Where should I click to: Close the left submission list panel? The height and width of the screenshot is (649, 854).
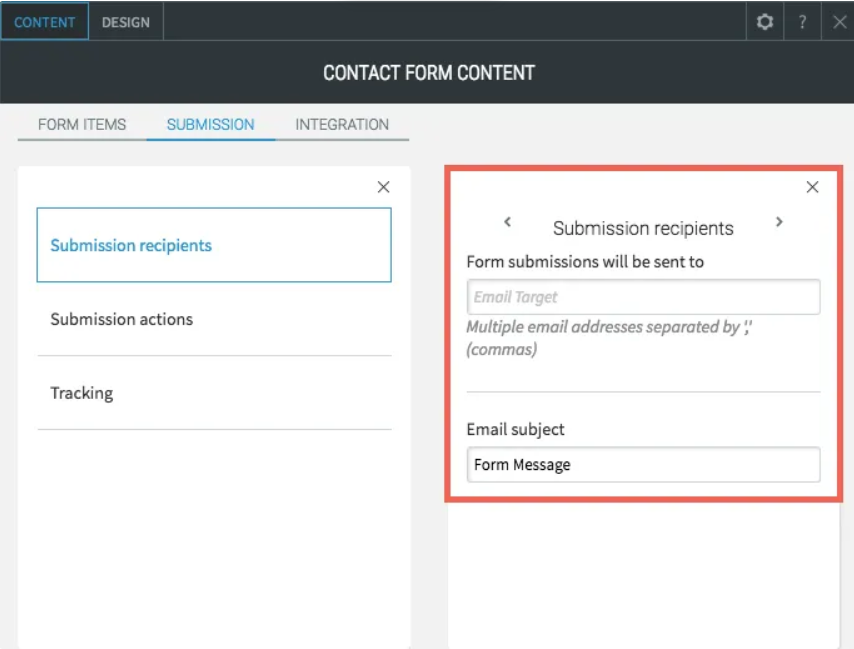coord(383,187)
